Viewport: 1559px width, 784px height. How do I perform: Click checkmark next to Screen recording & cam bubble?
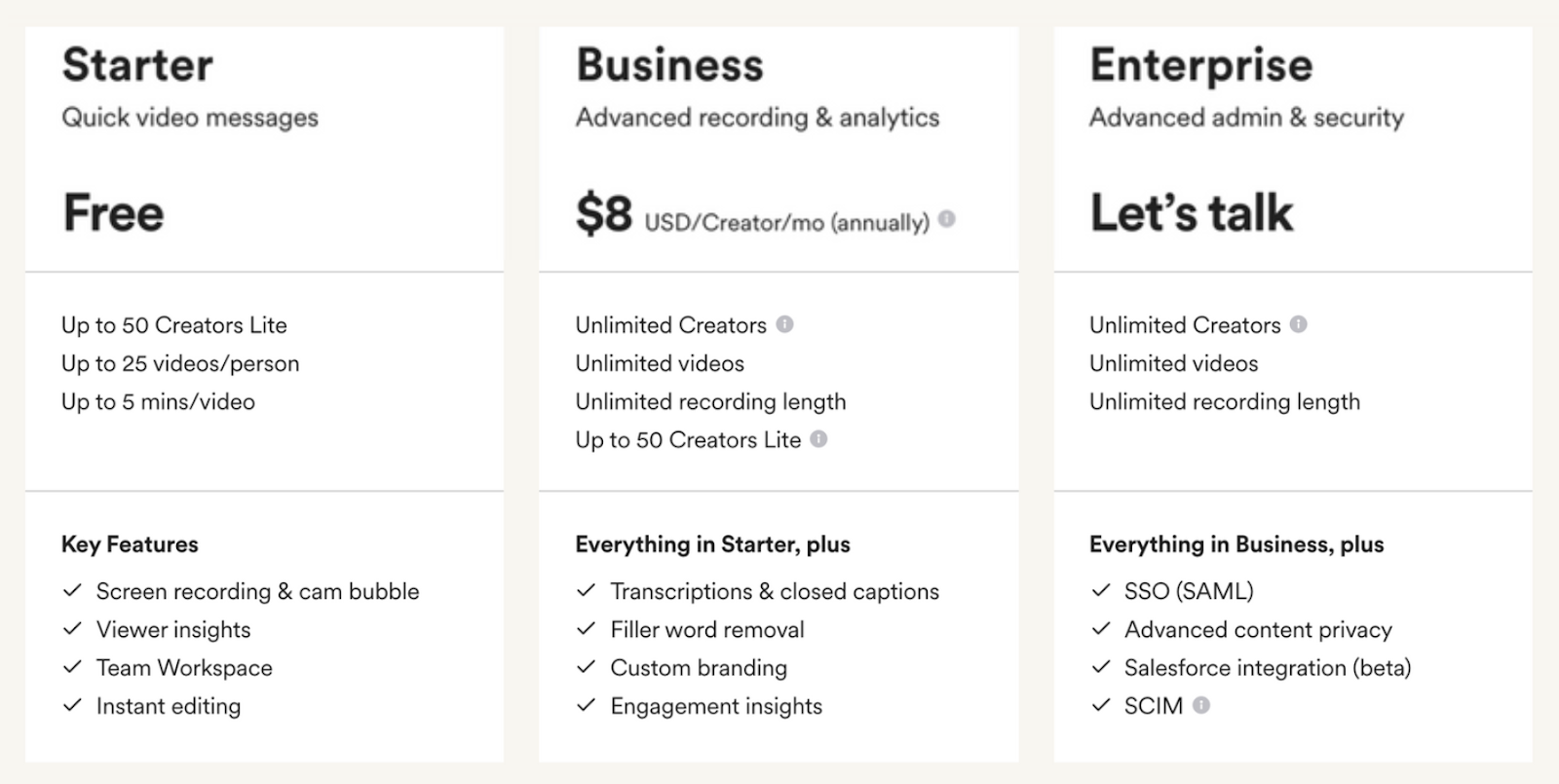click(72, 591)
